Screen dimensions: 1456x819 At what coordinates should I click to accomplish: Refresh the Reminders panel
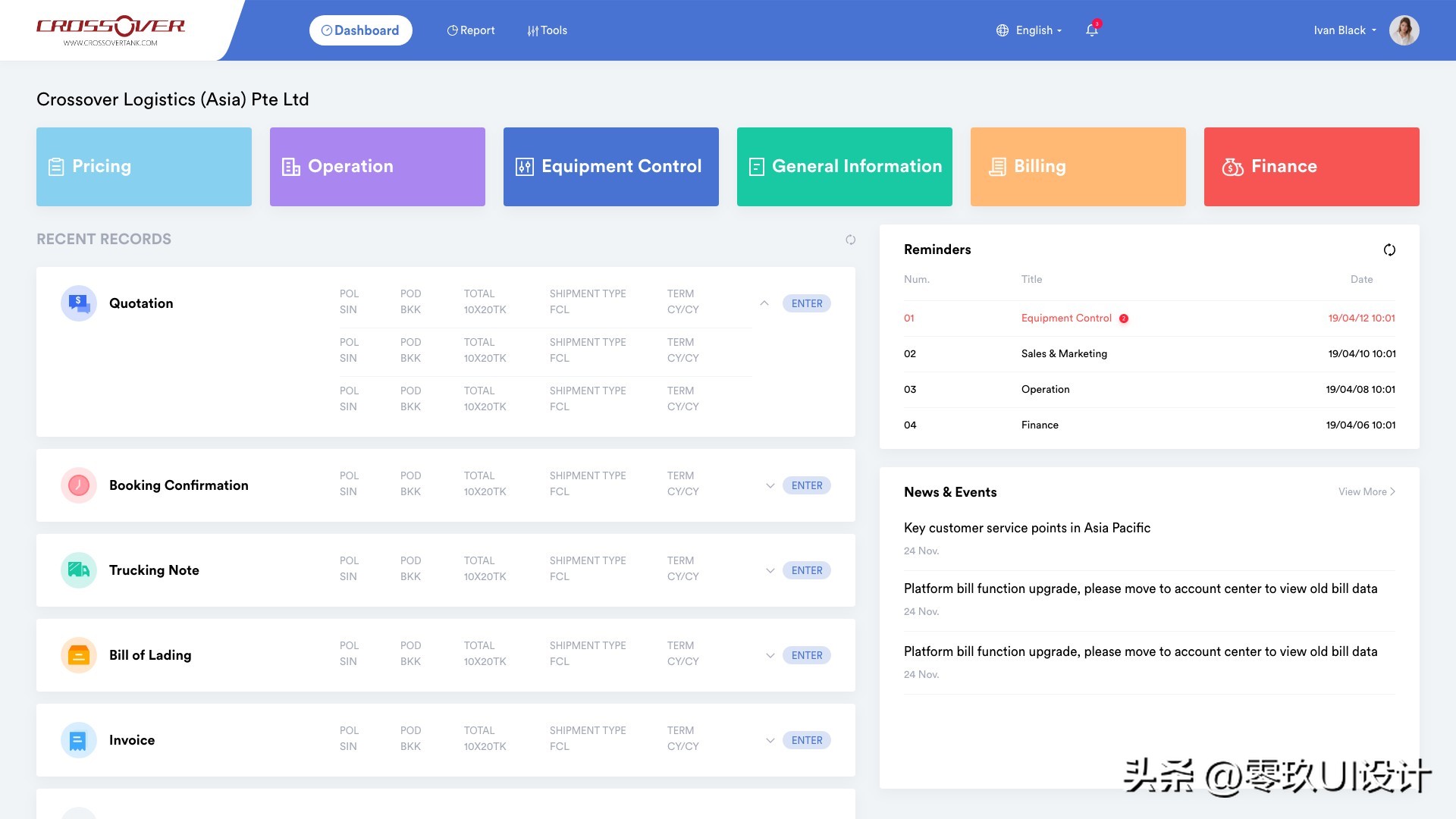pos(1389,249)
